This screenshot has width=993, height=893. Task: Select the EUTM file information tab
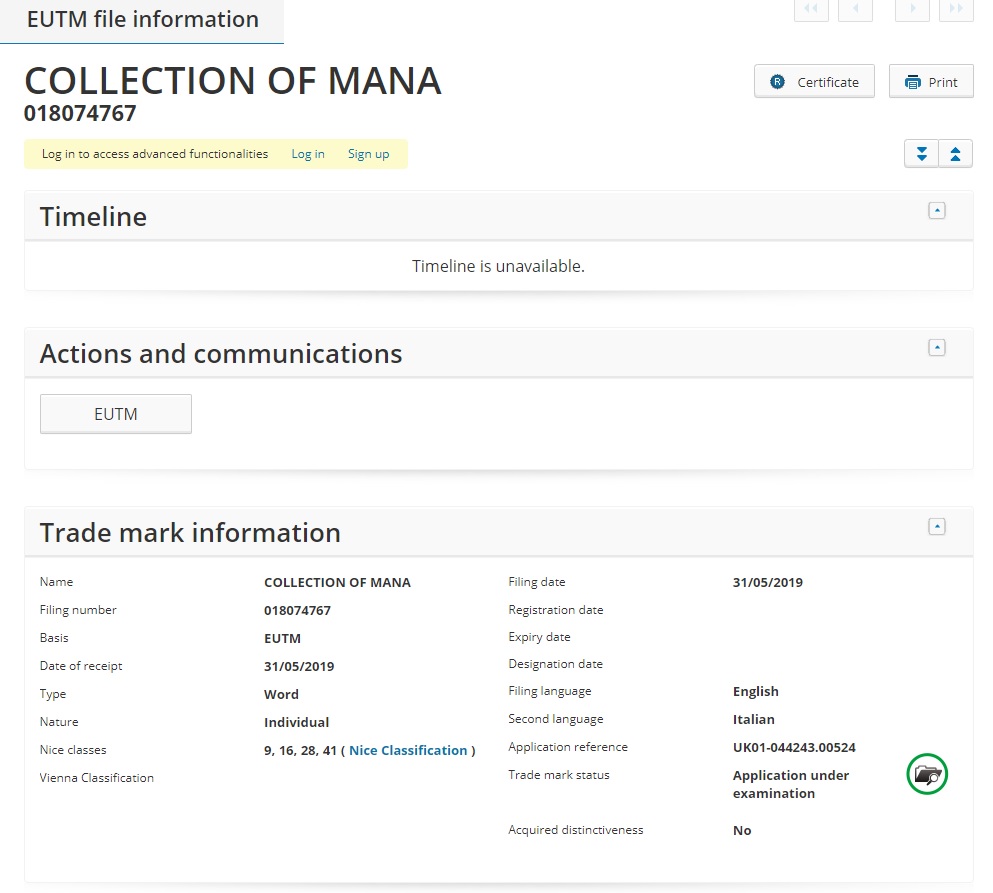pos(142,20)
